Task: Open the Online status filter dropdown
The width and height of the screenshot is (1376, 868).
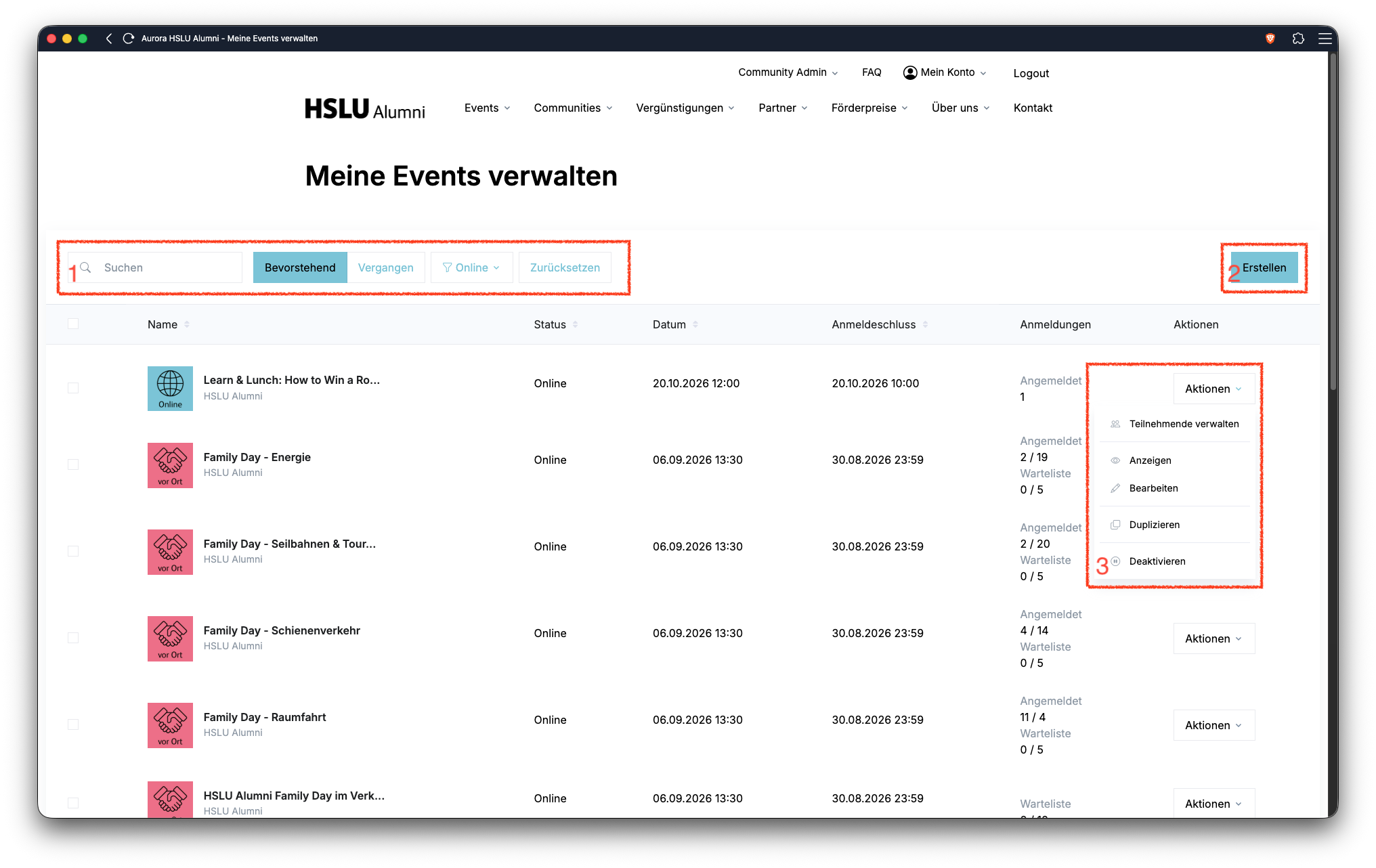Action: point(471,267)
